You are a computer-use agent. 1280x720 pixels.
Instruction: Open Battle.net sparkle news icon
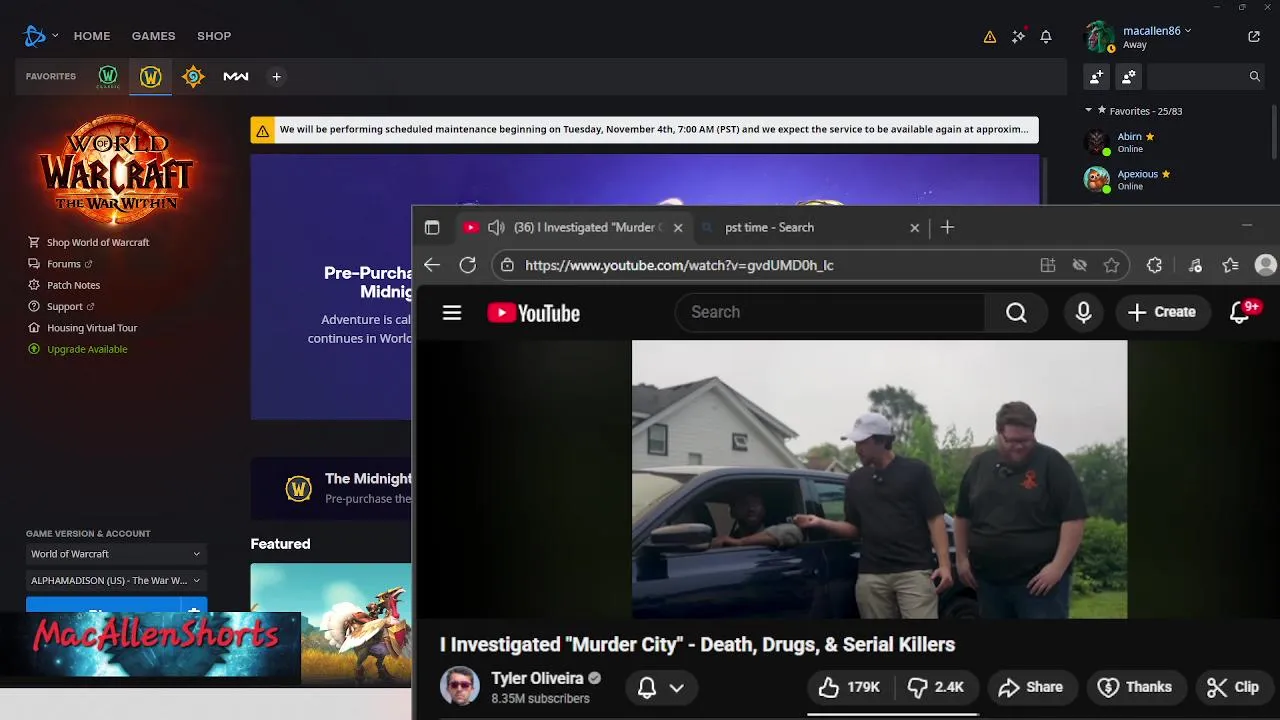1018,36
